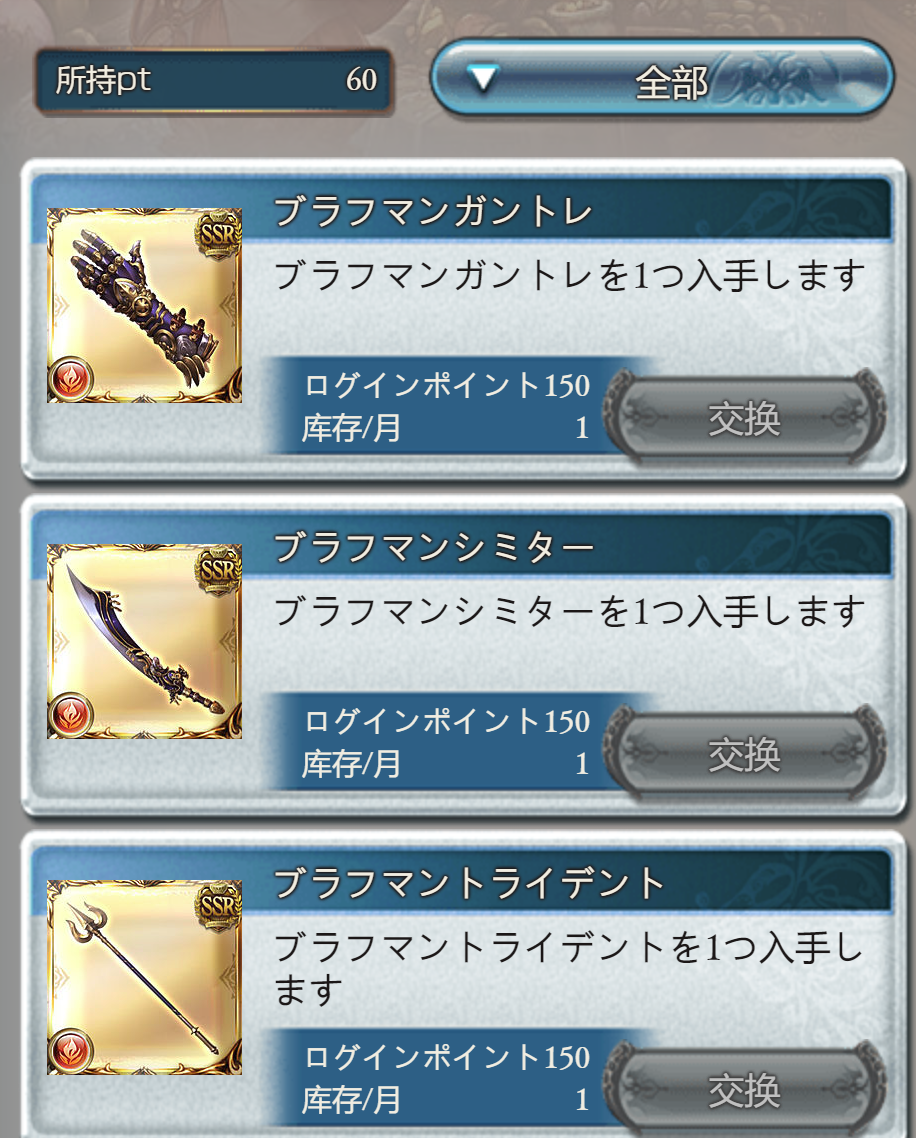Select the ブラフマンガントレ title header
Screen dimensions: 916x1138
tap(433, 212)
